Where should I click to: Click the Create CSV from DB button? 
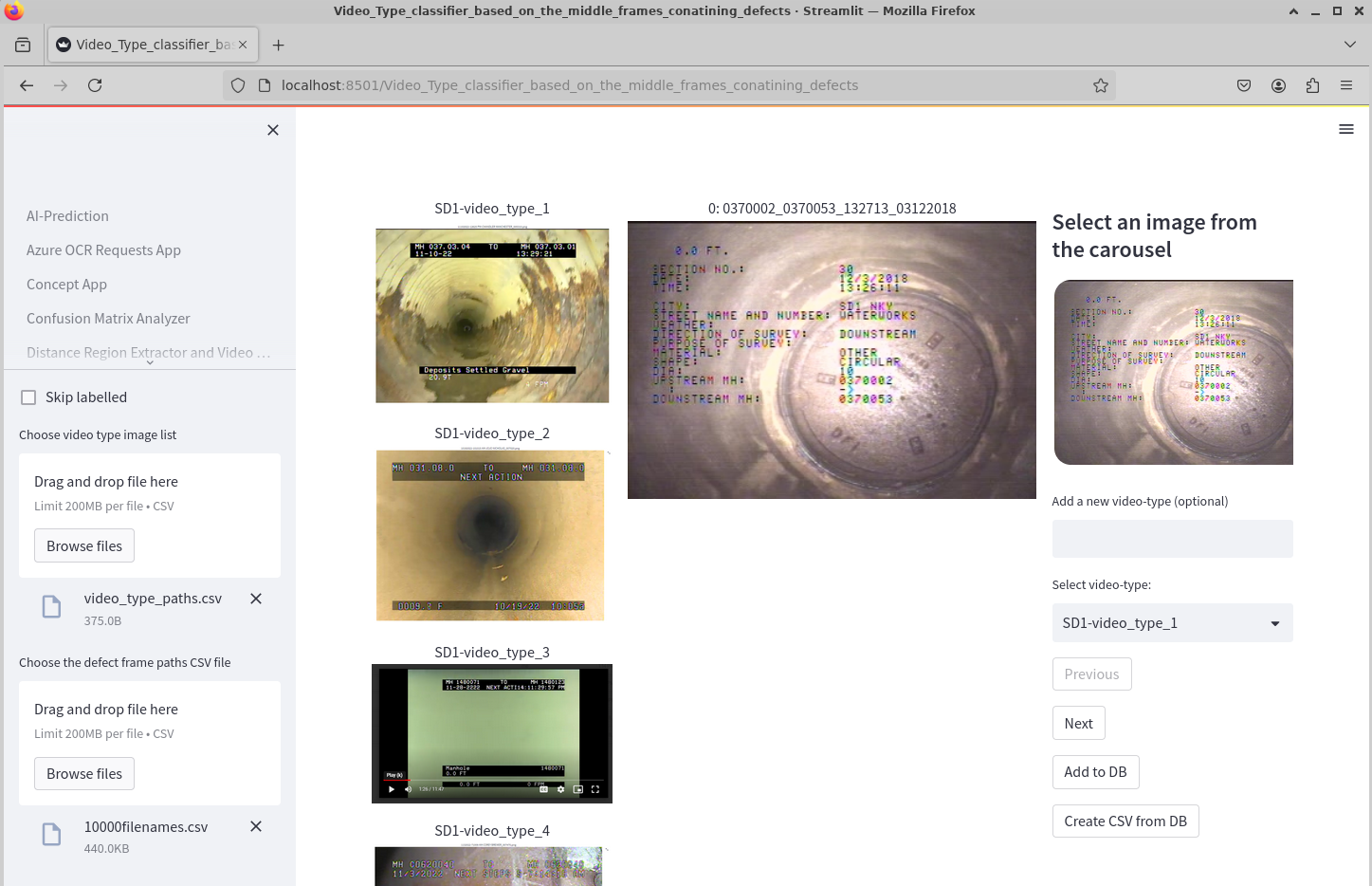(x=1125, y=821)
